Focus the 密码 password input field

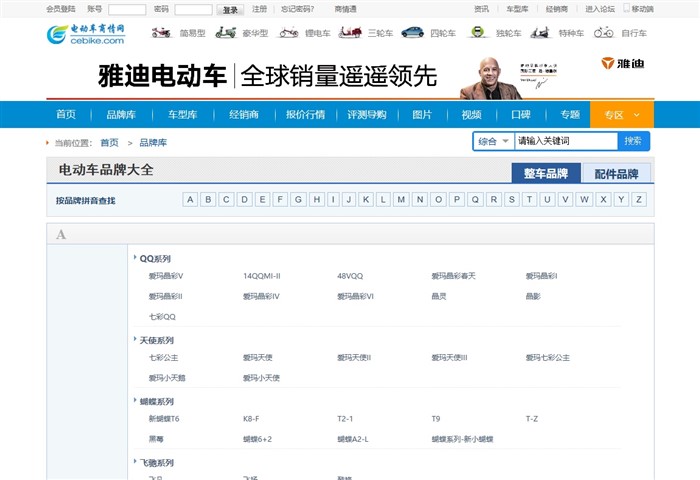193,9
